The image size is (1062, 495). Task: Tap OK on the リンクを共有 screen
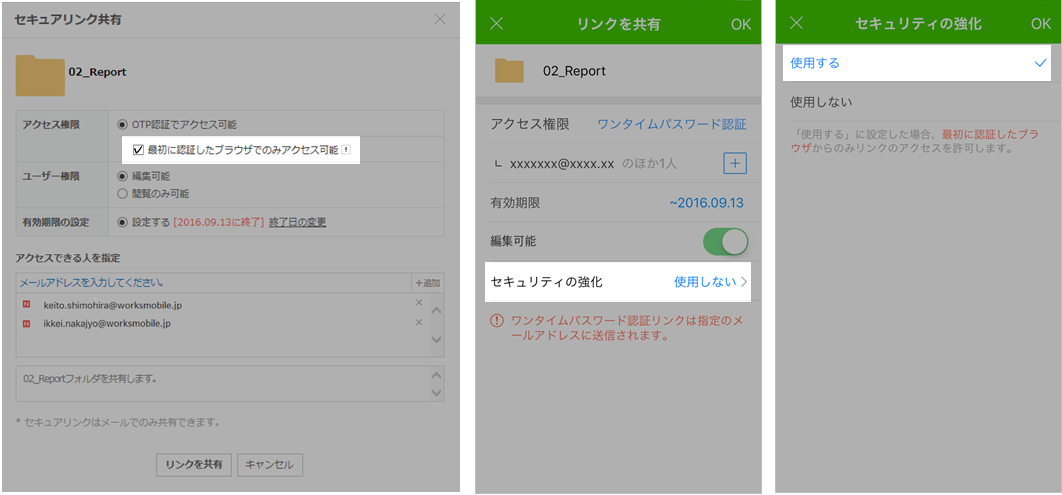tap(741, 24)
